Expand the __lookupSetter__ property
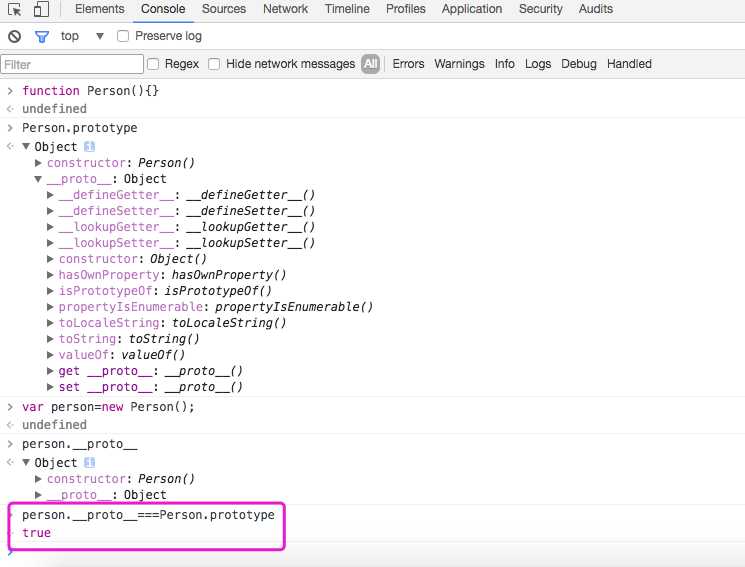The height and width of the screenshot is (567, 745). pyautogui.click(x=50, y=243)
